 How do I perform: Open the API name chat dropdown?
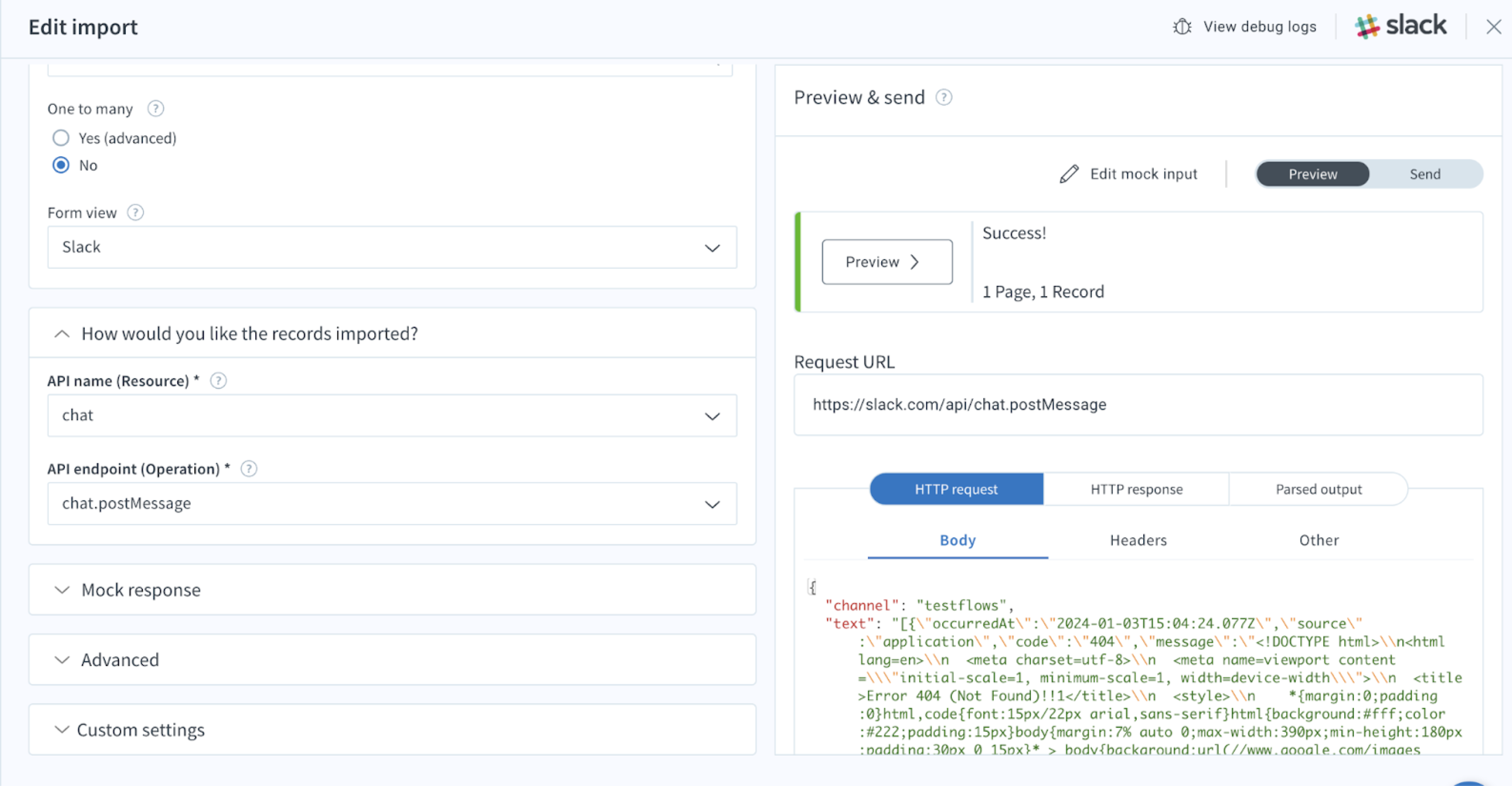392,415
